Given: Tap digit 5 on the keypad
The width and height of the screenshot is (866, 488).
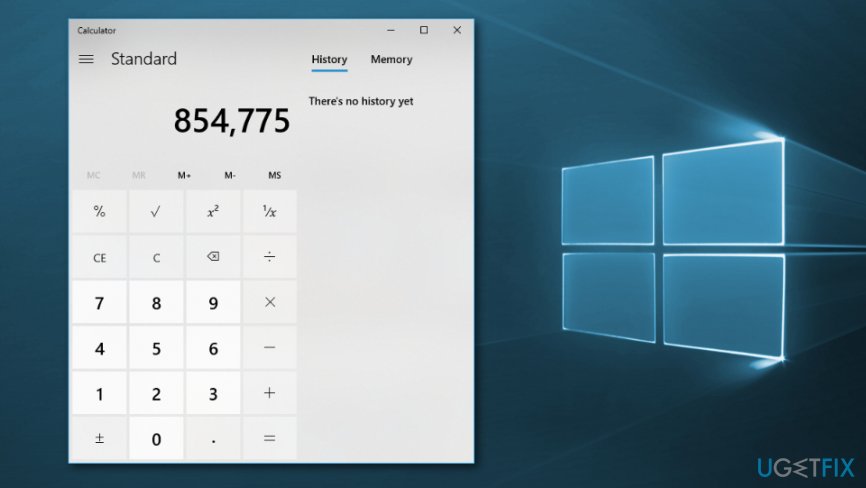Looking at the screenshot, I should point(156,347).
